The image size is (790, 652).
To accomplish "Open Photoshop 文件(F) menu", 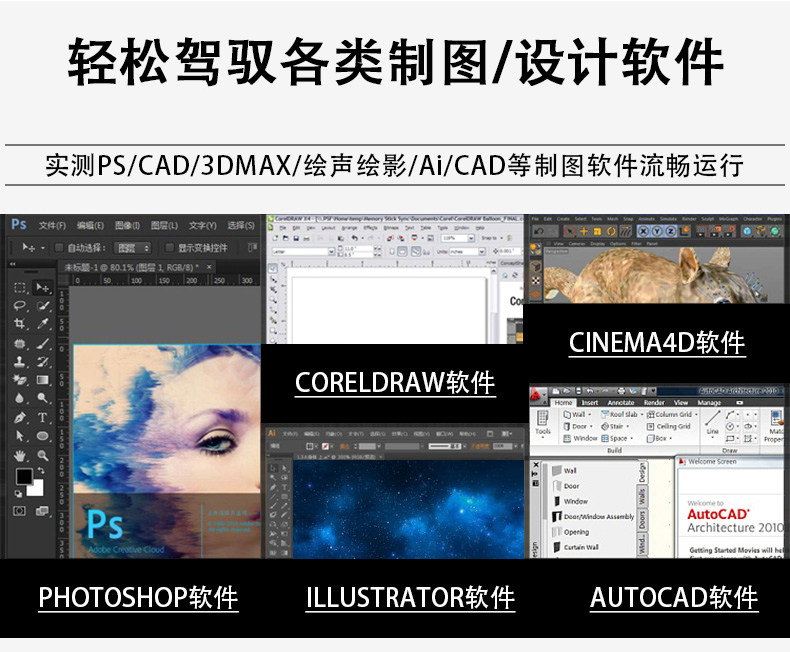I will pos(52,225).
